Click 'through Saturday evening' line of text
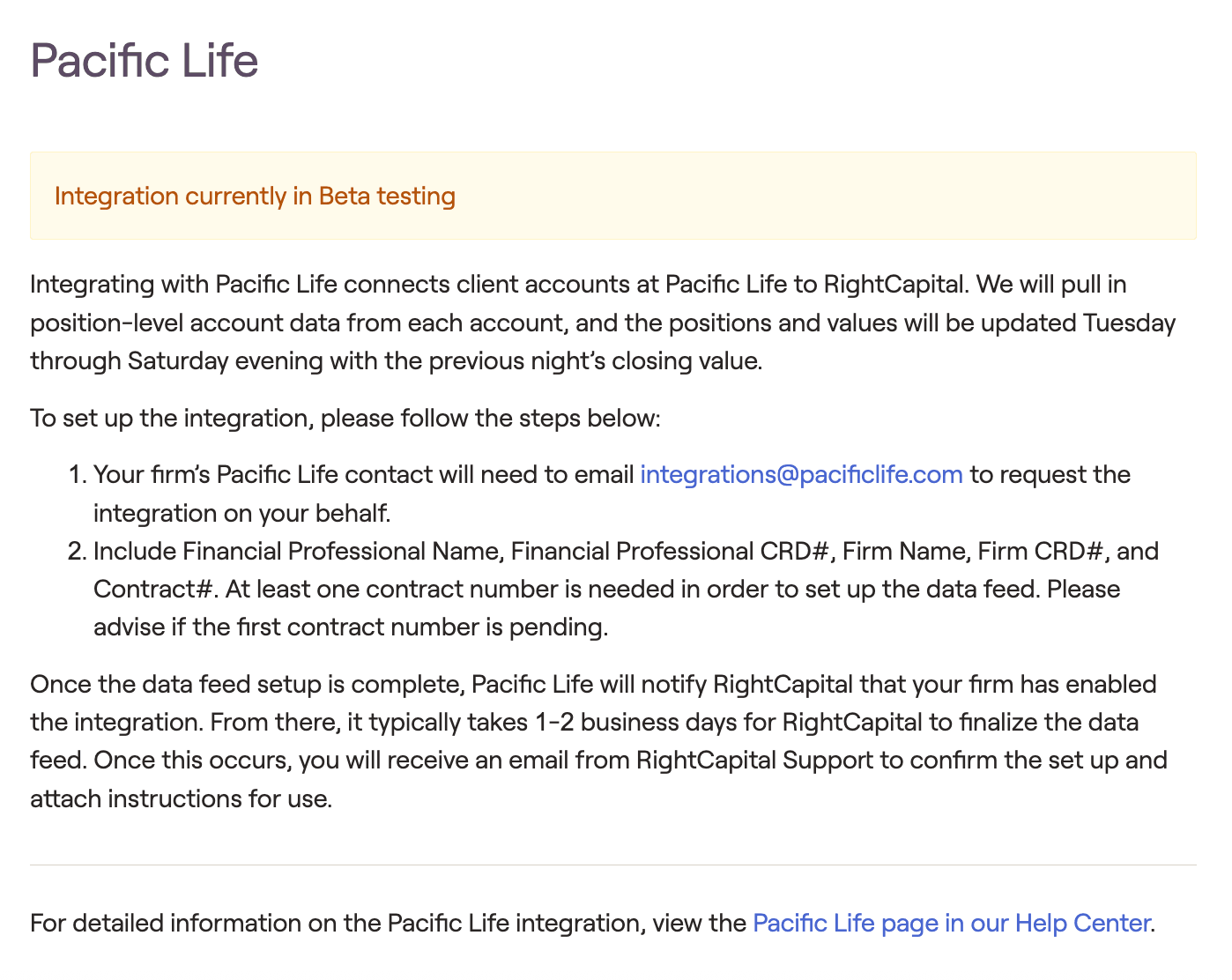The width and height of the screenshot is (1232, 980). [176, 361]
